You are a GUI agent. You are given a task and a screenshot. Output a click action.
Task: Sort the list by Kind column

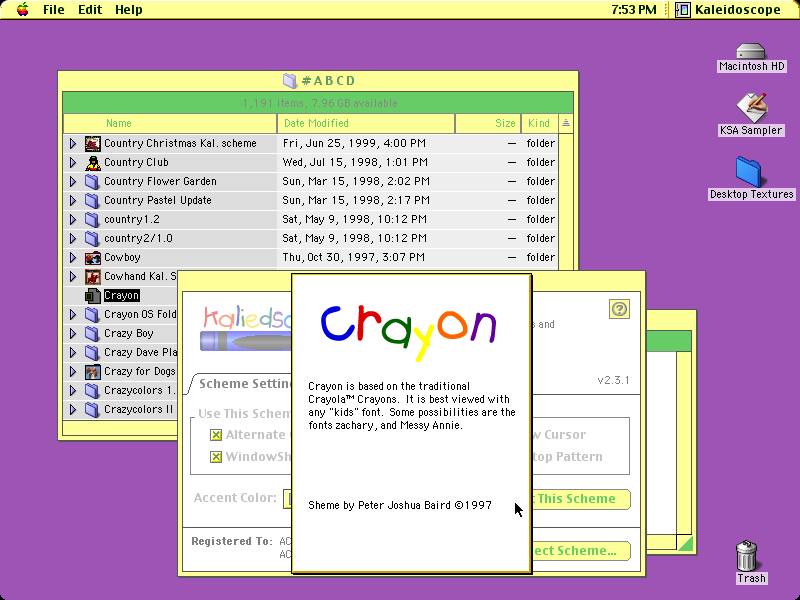pyautogui.click(x=539, y=123)
